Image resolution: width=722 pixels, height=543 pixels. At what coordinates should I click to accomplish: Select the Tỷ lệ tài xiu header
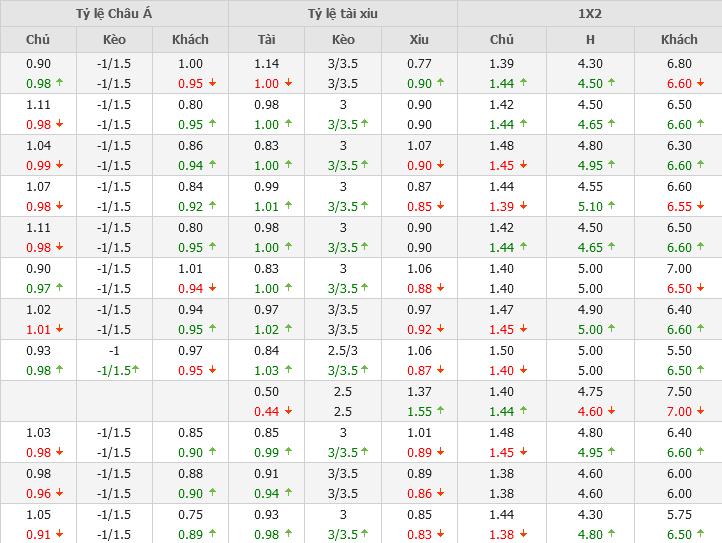[343, 13]
